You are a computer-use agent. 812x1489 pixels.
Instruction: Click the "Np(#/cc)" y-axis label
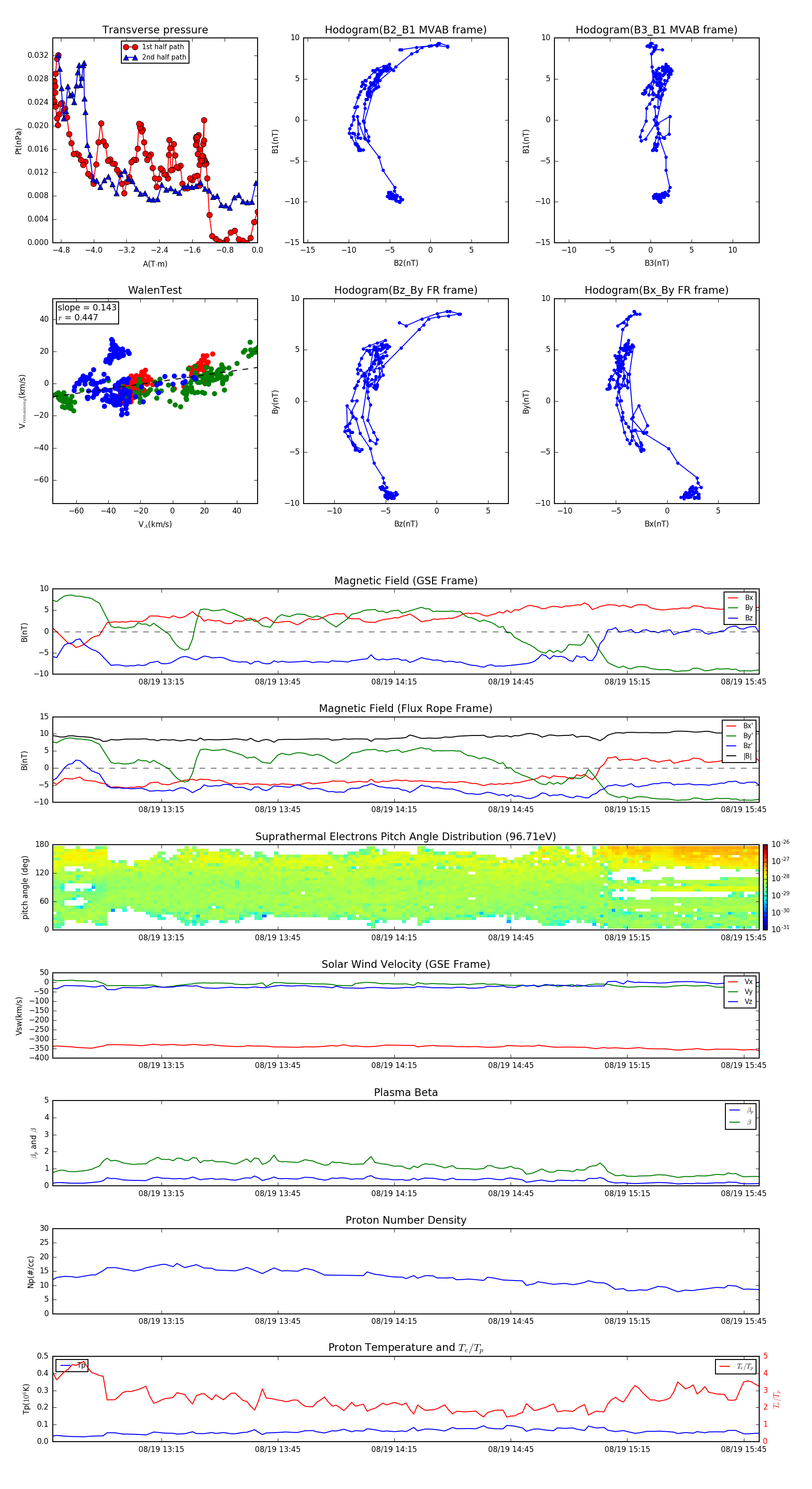(31, 1271)
